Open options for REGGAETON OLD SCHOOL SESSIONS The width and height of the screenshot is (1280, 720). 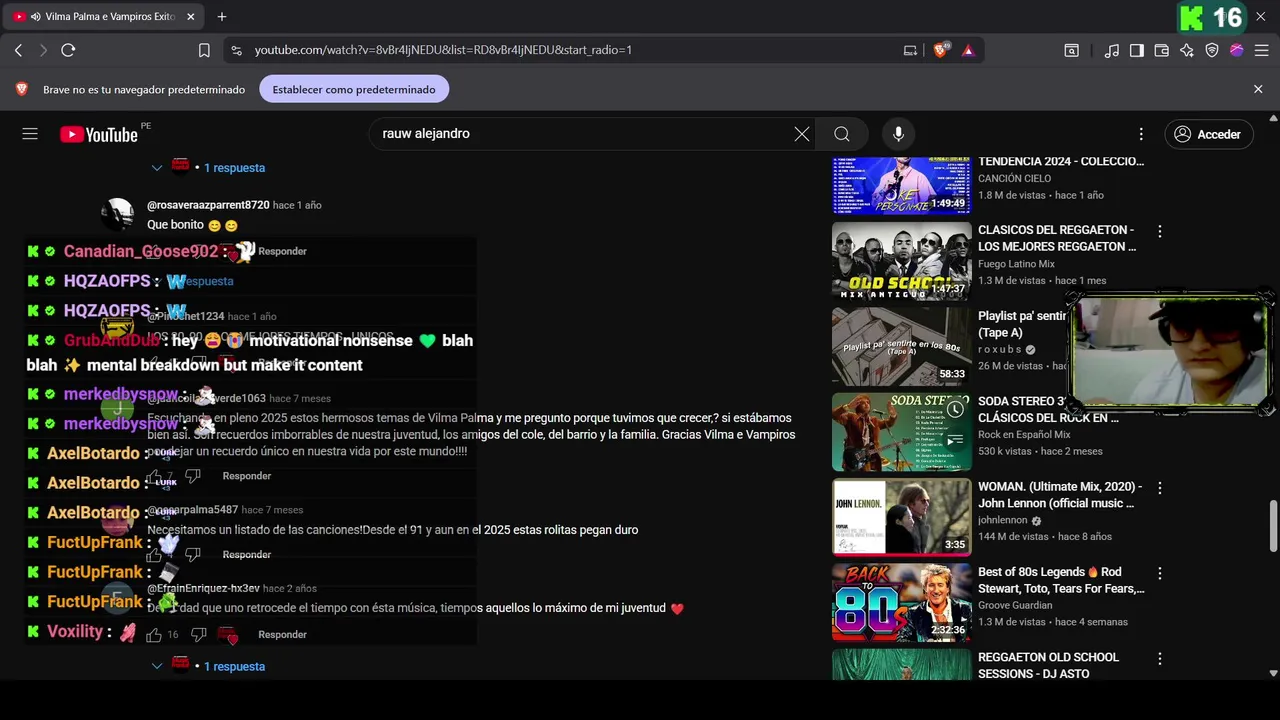(x=1160, y=659)
